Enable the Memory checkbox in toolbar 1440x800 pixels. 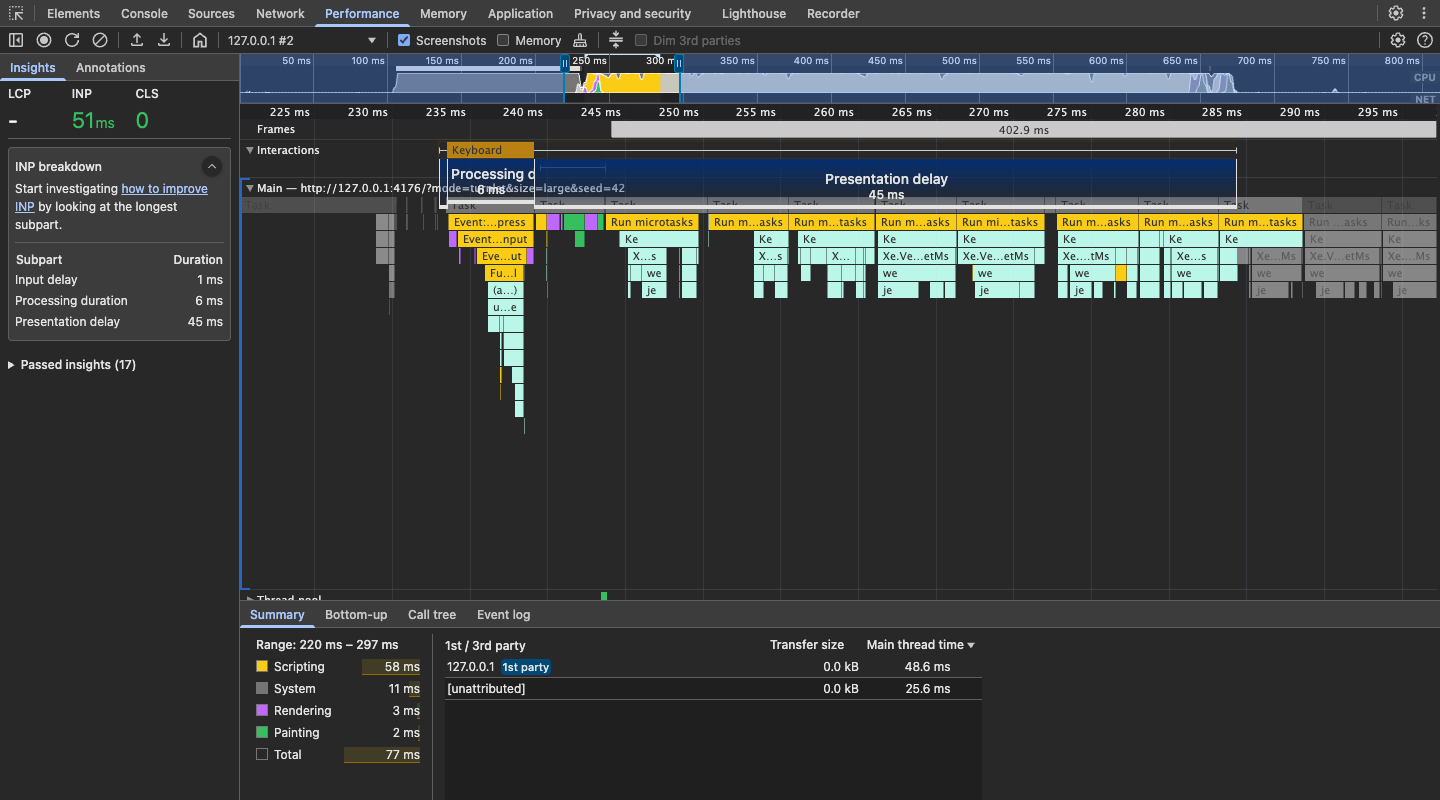pyautogui.click(x=503, y=41)
